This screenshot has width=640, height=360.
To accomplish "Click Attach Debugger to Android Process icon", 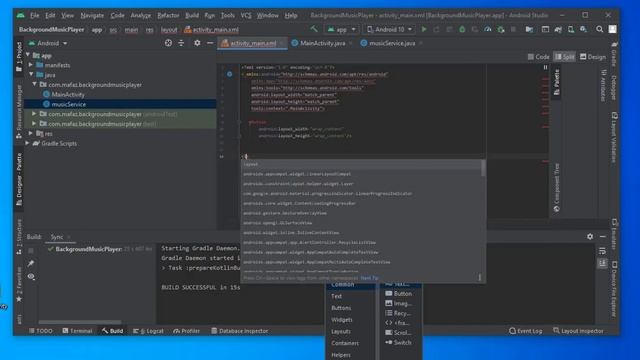I will point(501,29).
